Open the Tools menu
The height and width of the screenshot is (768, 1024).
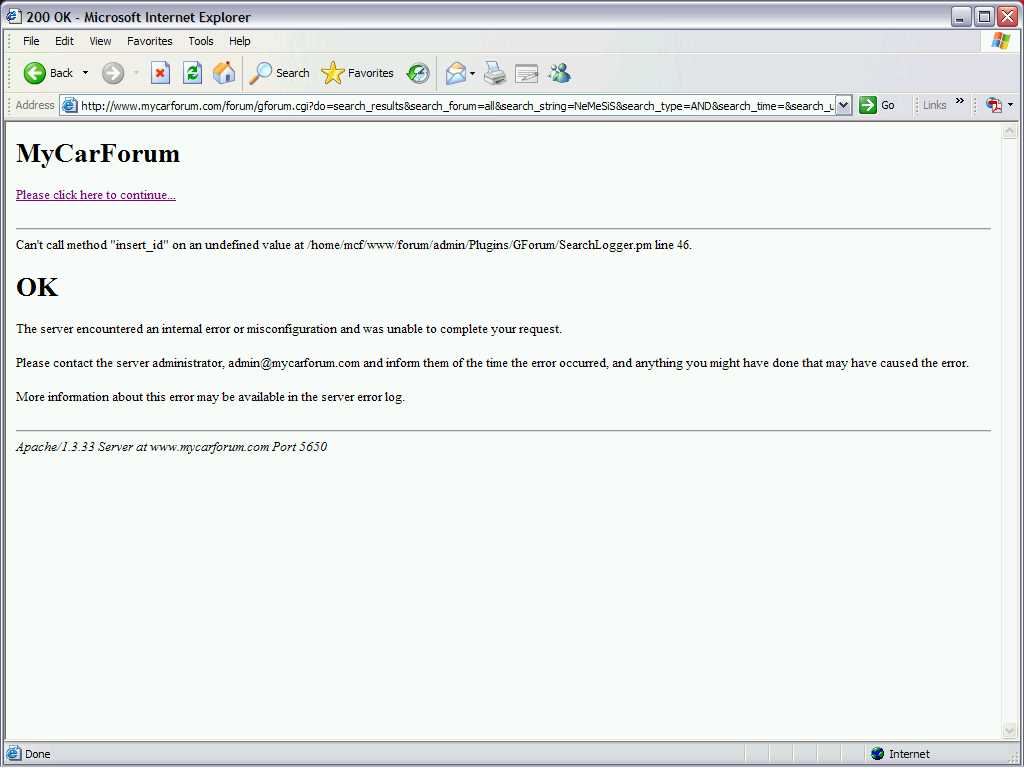pos(201,41)
